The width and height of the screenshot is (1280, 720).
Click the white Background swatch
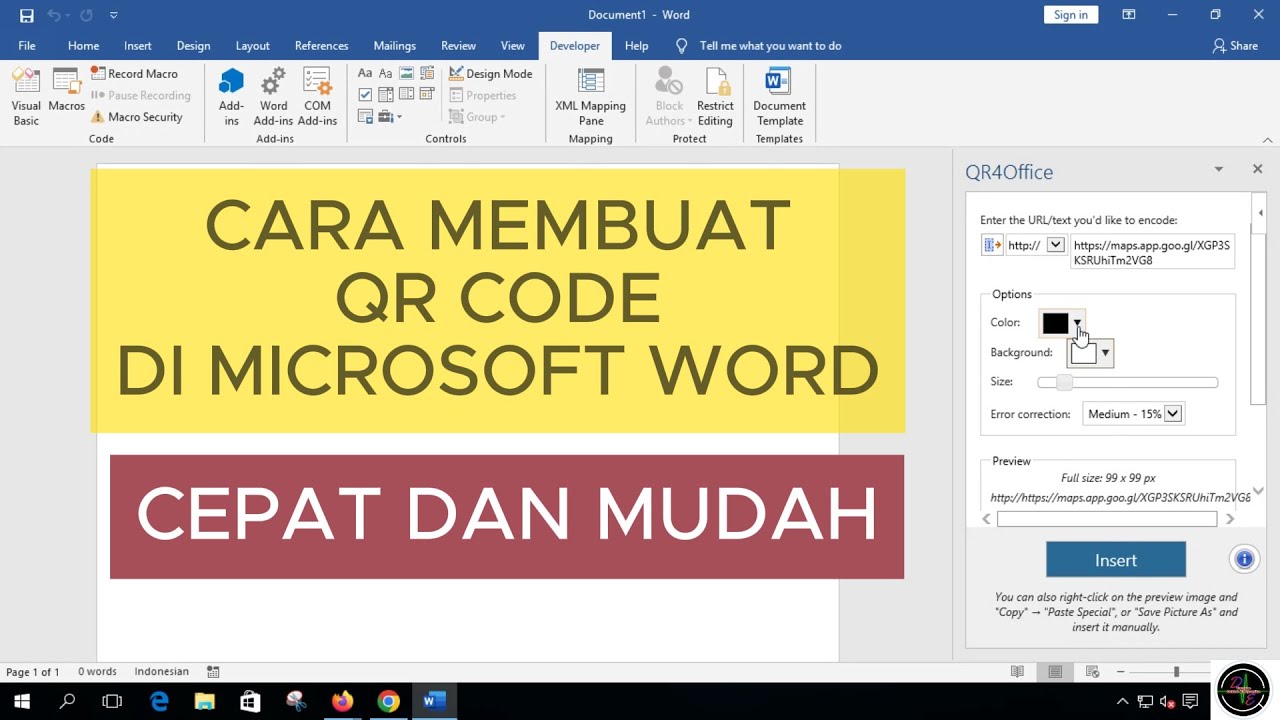pyautogui.click(x=1083, y=353)
